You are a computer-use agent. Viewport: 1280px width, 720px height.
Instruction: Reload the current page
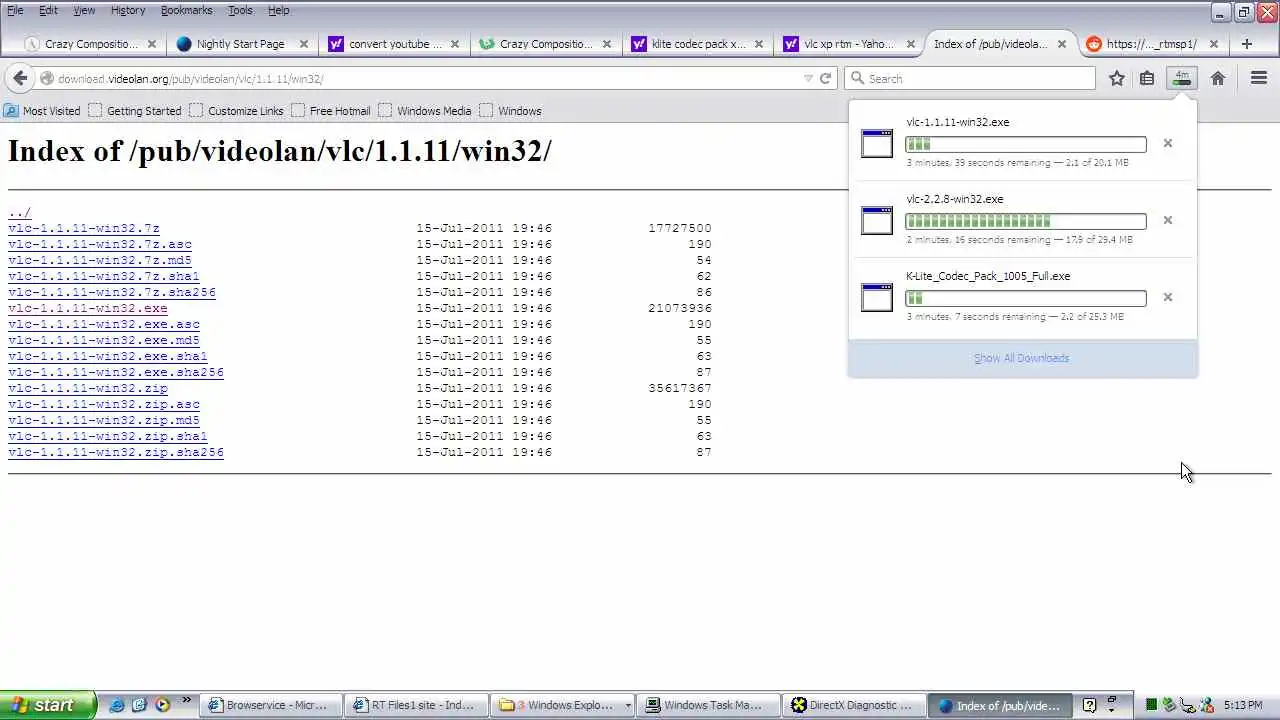coord(825,78)
